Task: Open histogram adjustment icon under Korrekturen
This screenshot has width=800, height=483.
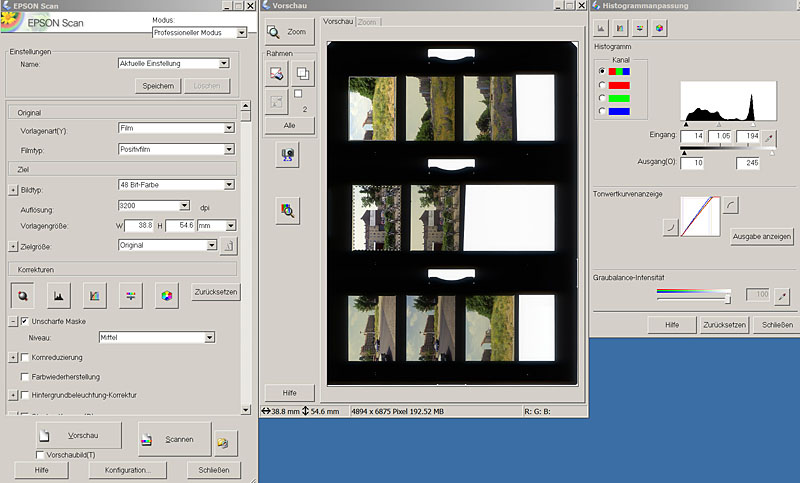Action: click(59, 295)
